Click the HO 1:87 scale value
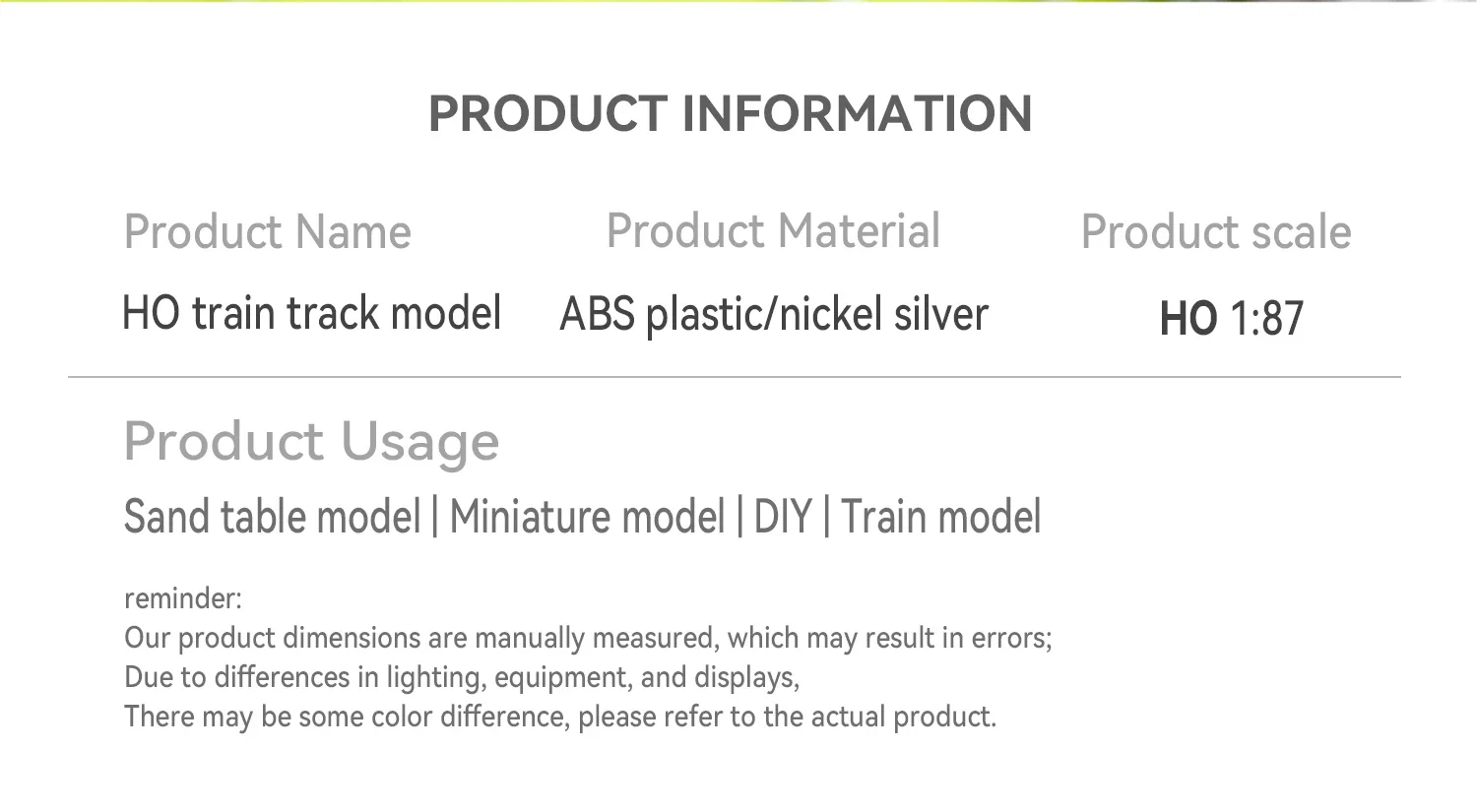This screenshot has height=812, width=1477. pyautogui.click(x=1231, y=319)
